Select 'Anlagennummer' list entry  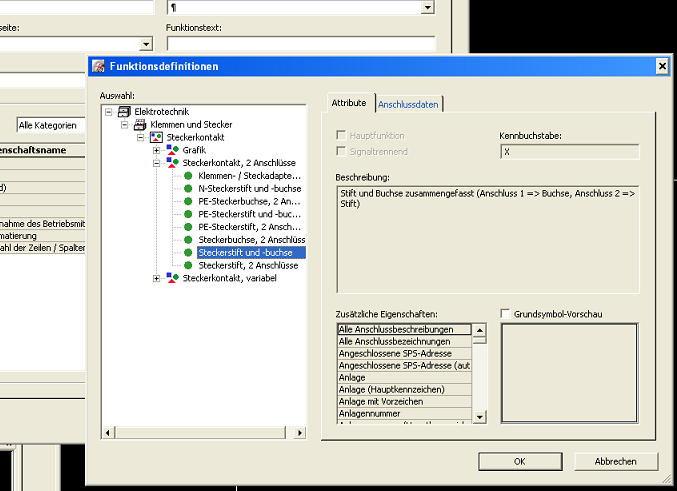tap(404, 414)
